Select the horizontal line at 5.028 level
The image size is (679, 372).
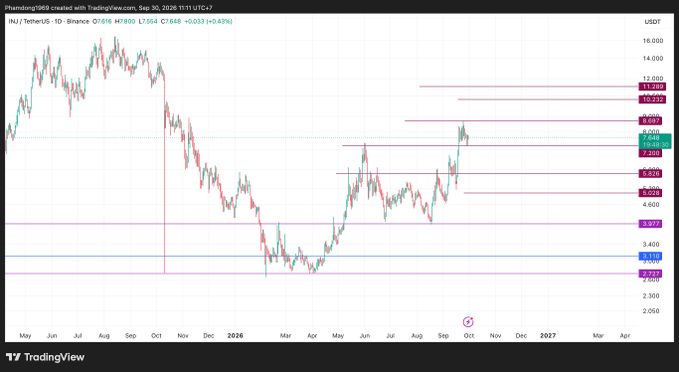pyautogui.click(x=551, y=193)
